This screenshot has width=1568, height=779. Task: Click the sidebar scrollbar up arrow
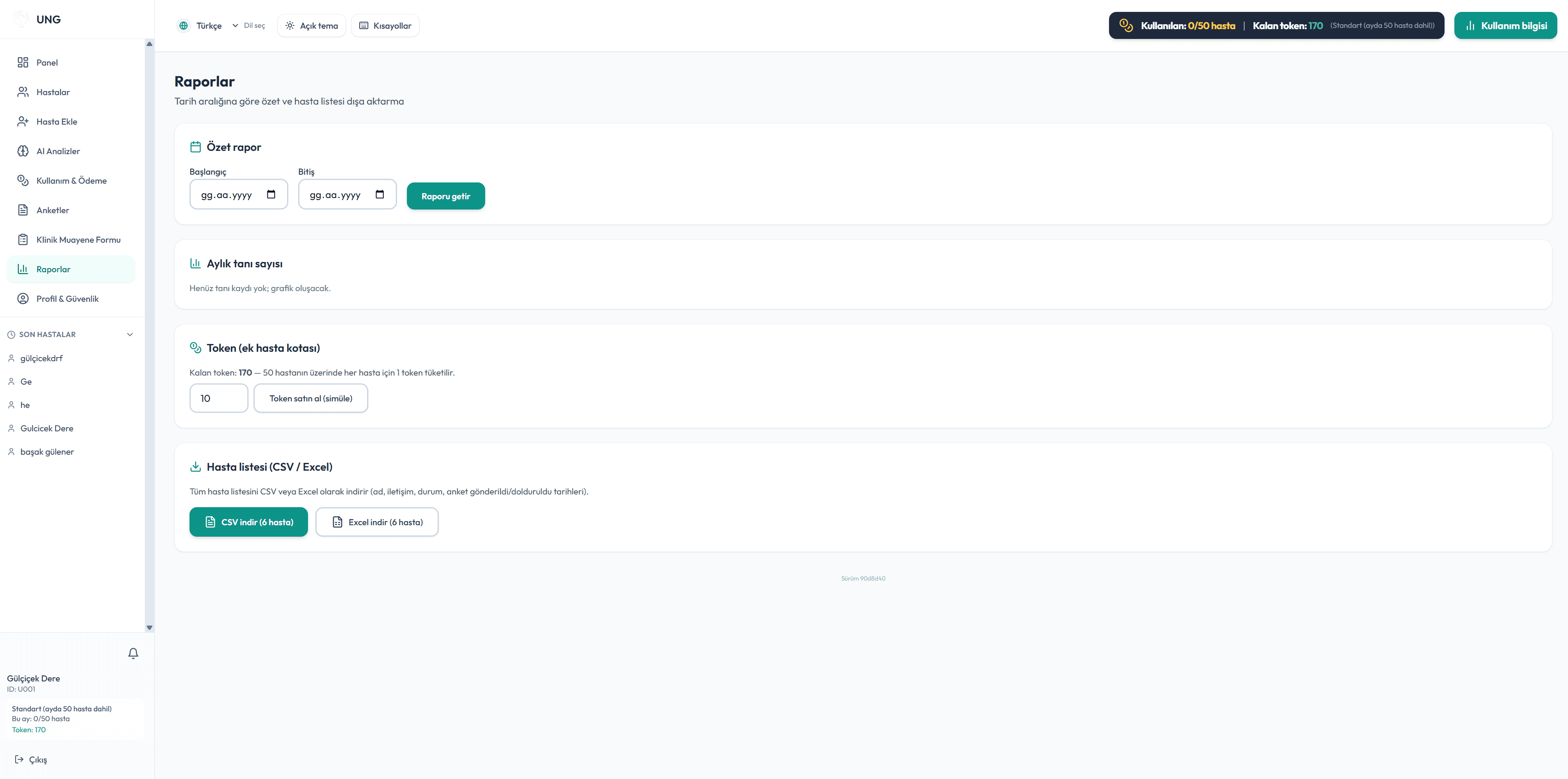point(149,44)
